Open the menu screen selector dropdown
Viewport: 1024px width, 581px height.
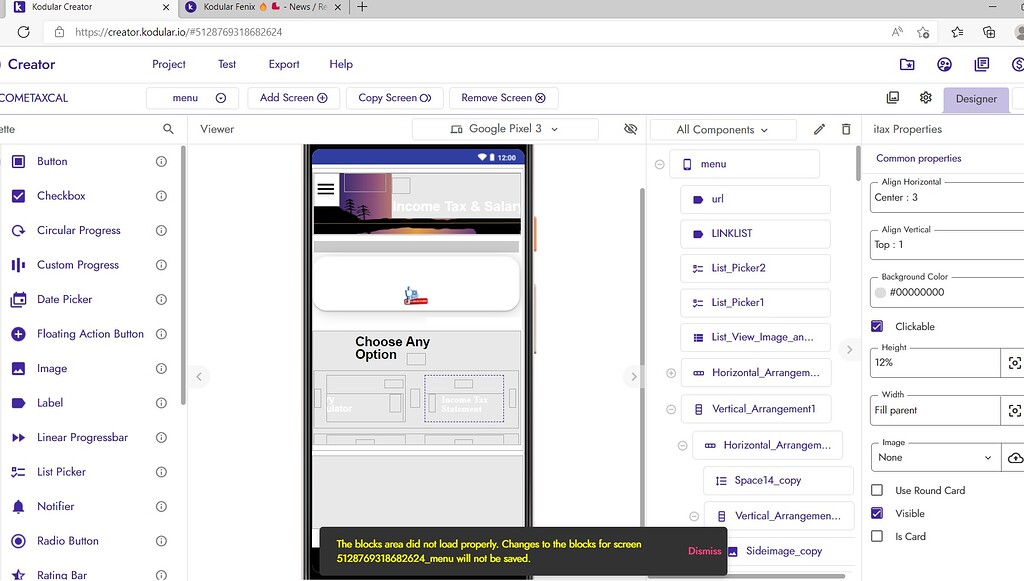point(193,98)
